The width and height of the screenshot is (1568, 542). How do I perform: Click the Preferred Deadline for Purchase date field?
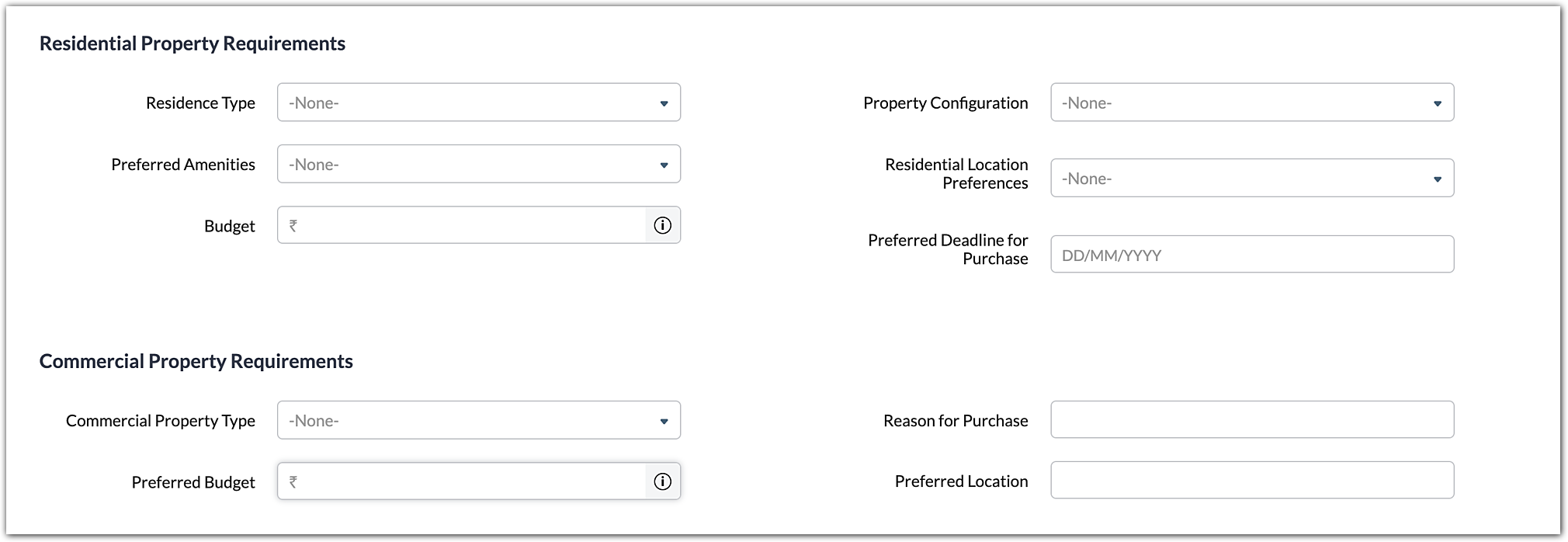pyautogui.click(x=1251, y=255)
